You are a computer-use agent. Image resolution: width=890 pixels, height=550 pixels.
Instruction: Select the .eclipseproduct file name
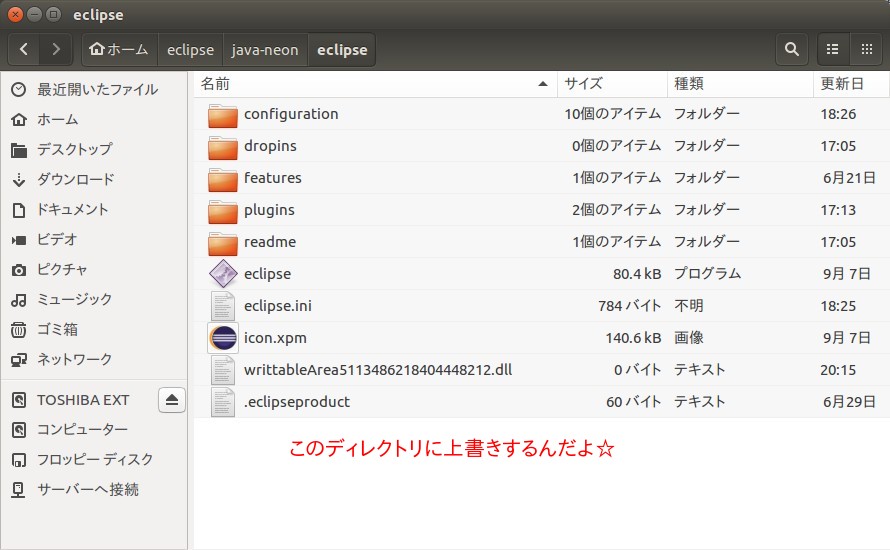point(297,402)
